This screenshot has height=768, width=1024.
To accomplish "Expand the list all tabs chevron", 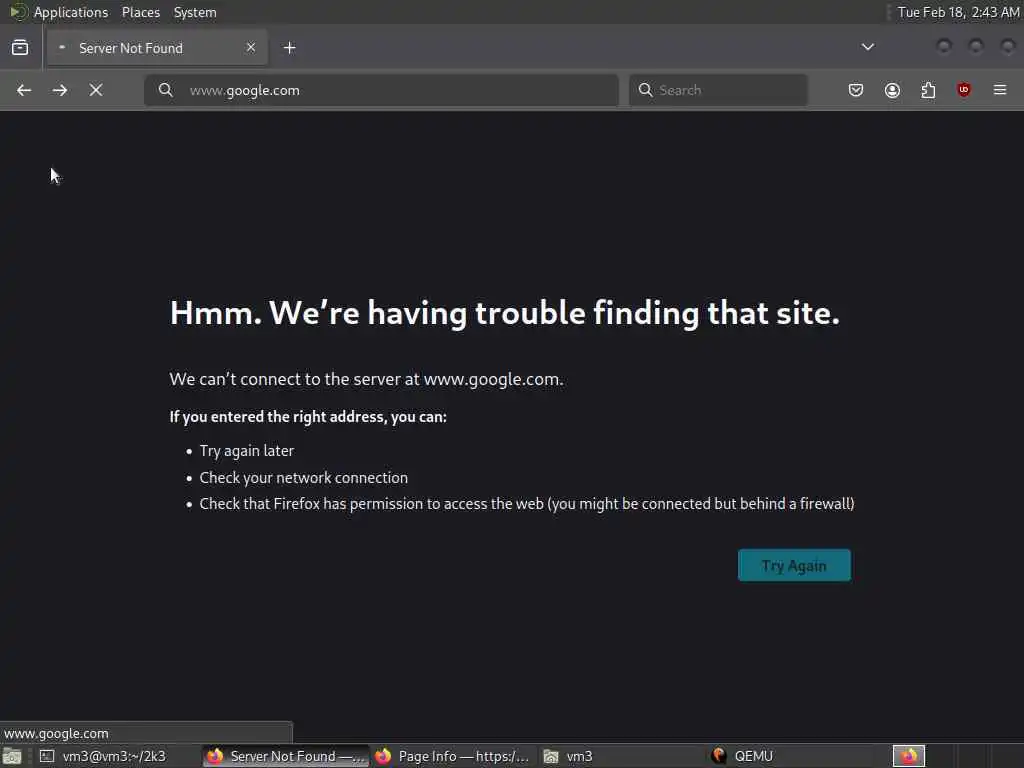I will [x=868, y=47].
